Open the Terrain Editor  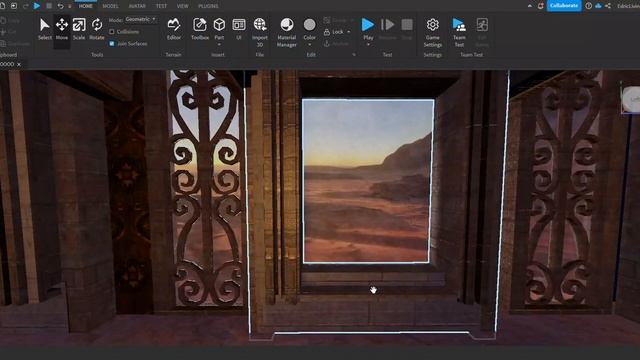[174, 29]
